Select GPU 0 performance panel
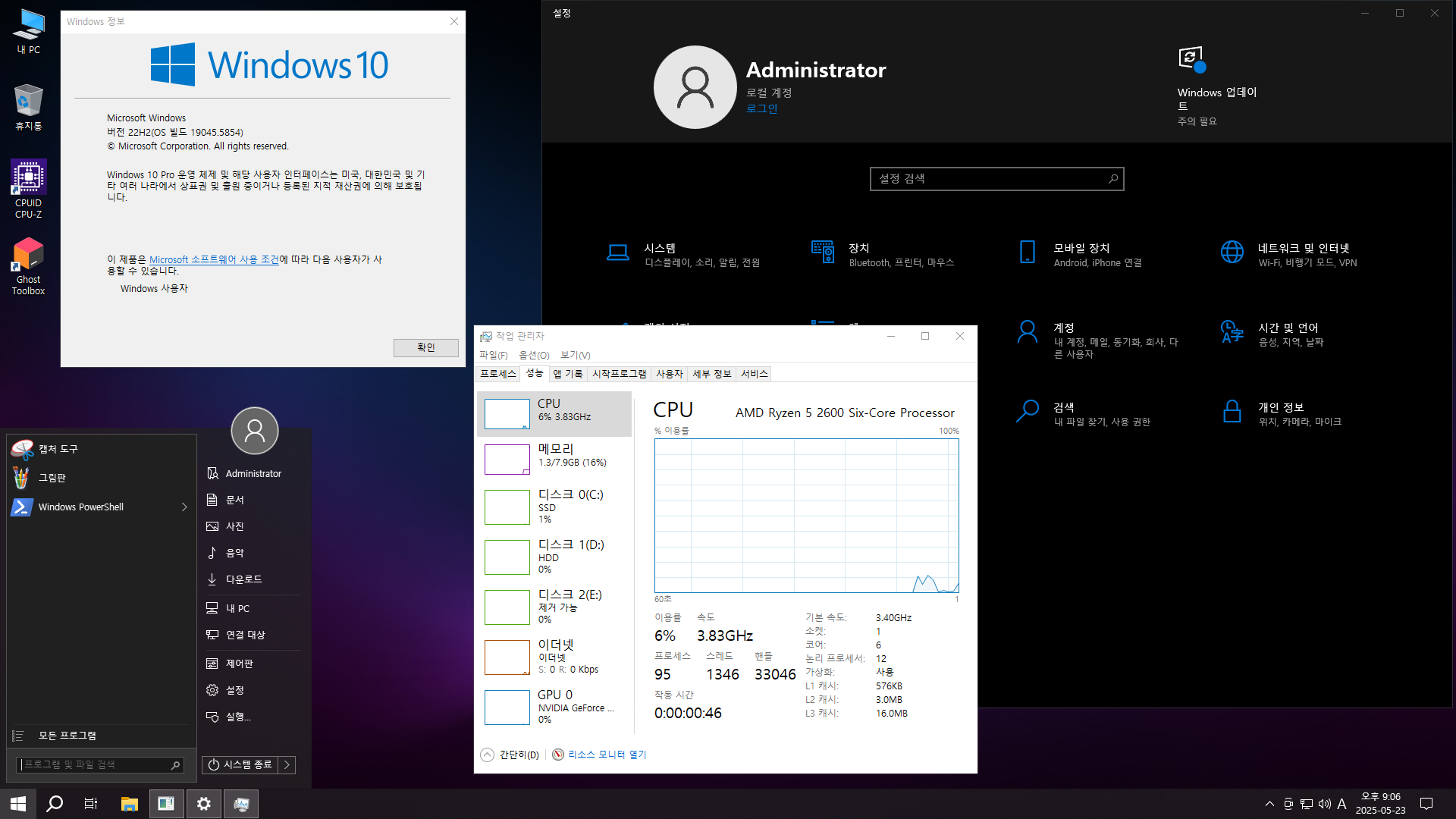The width and height of the screenshot is (1456, 819). [554, 708]
